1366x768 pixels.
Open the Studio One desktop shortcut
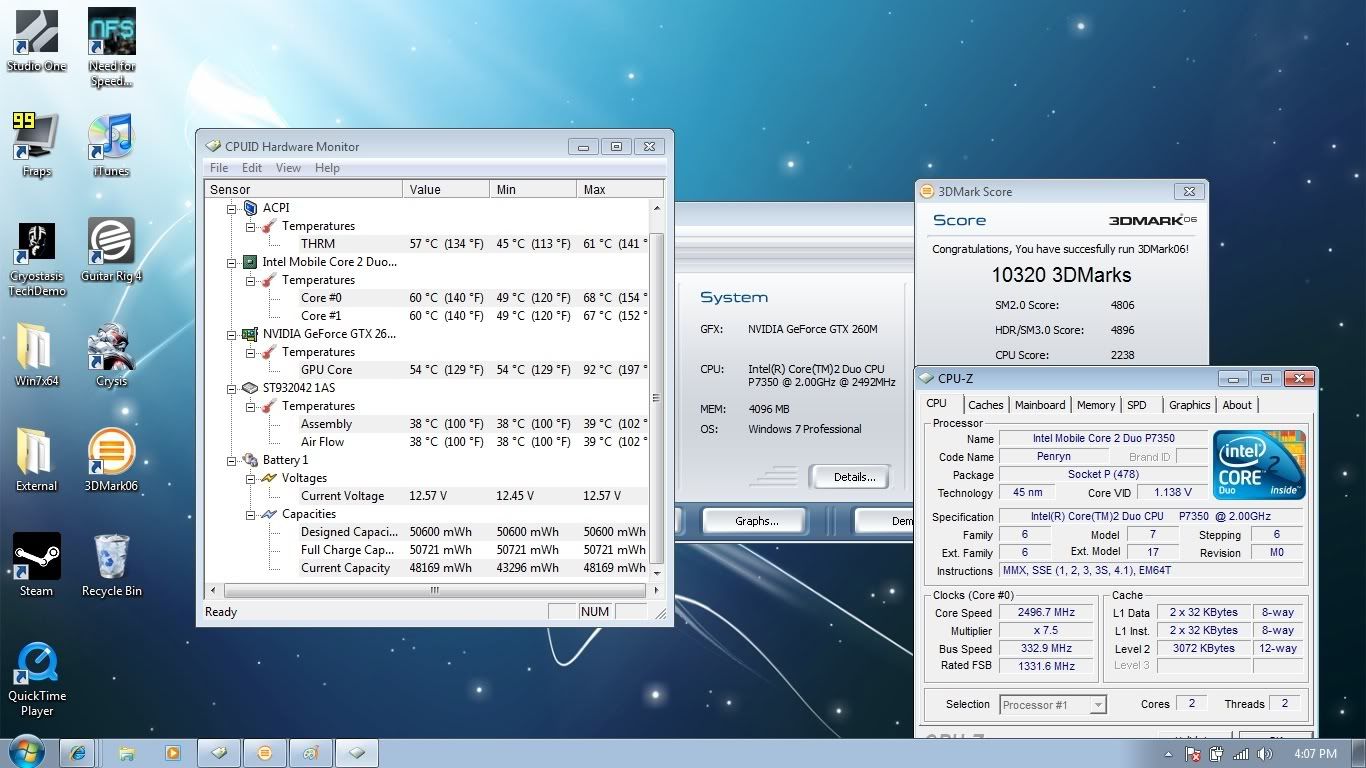(36, 41)
